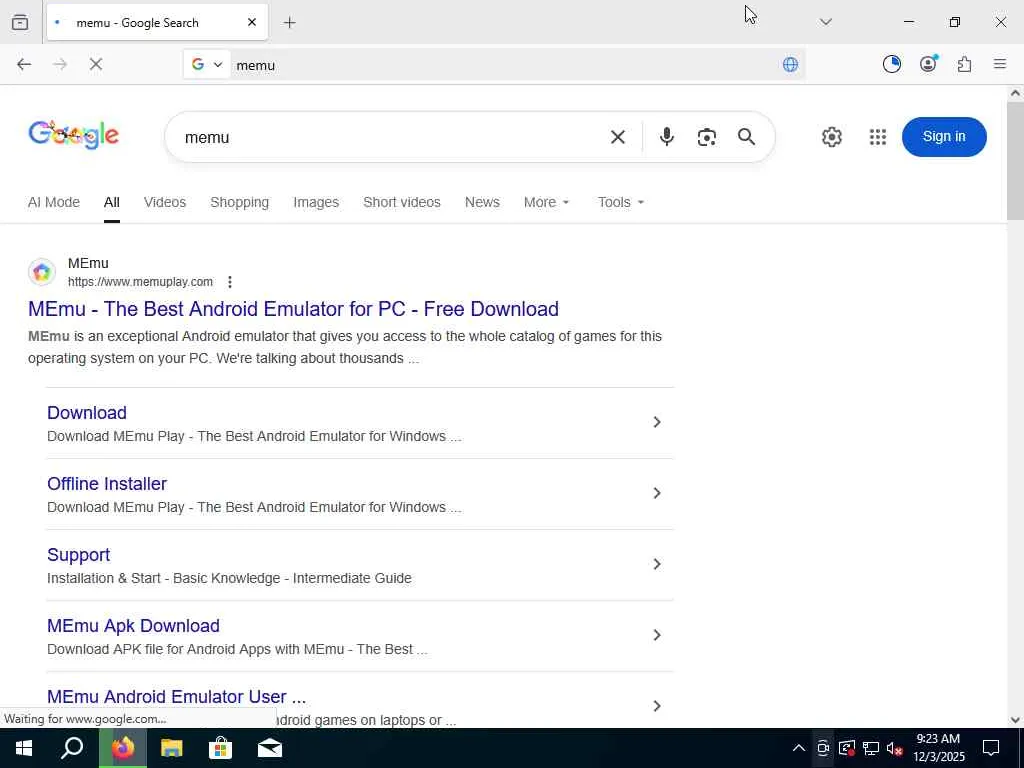The width and height of the screenshot is (1024, 768).
Task: Switch to Videos results tab
Action: 165,202
